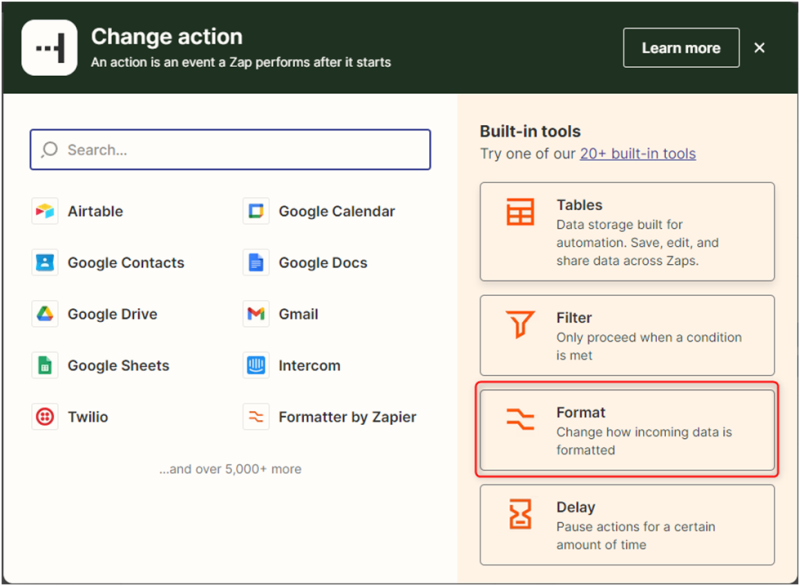Click the search magnifier icon

[50, 150]
